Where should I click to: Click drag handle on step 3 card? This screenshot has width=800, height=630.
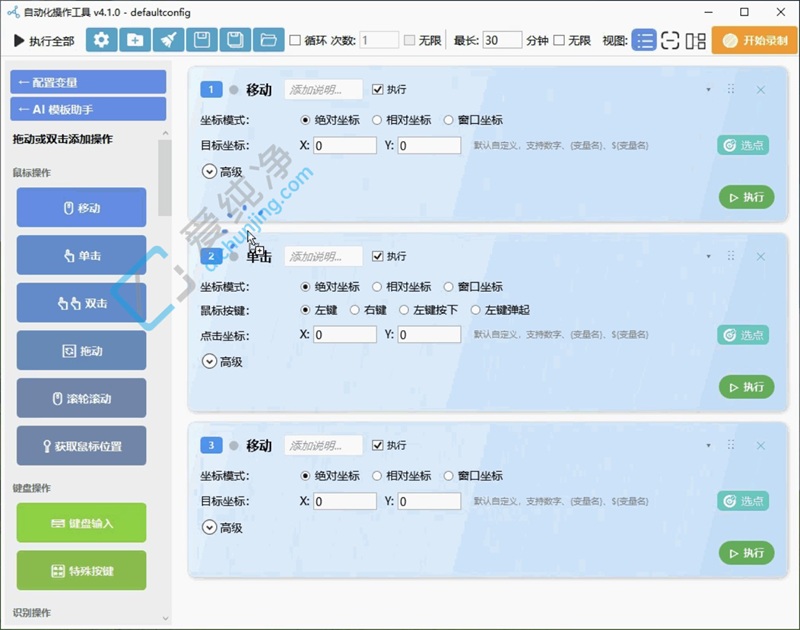tap(731, 445)
